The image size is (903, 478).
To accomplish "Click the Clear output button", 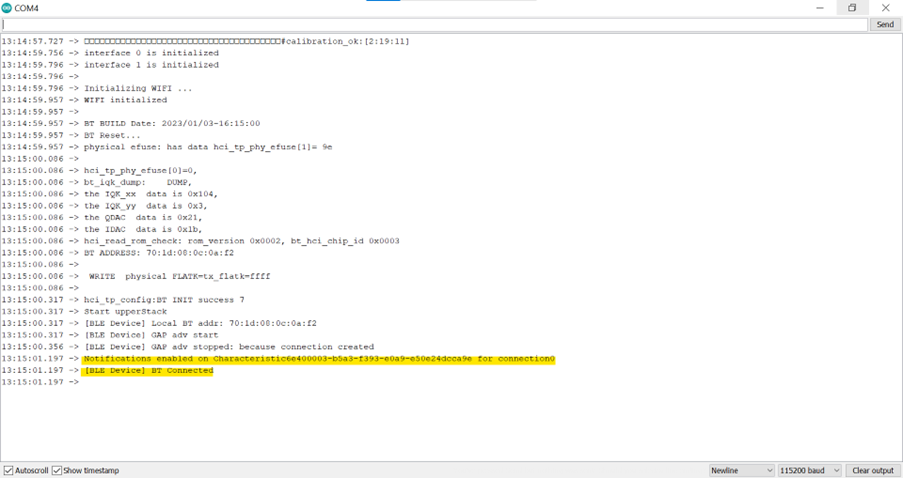I will (872, 470).
